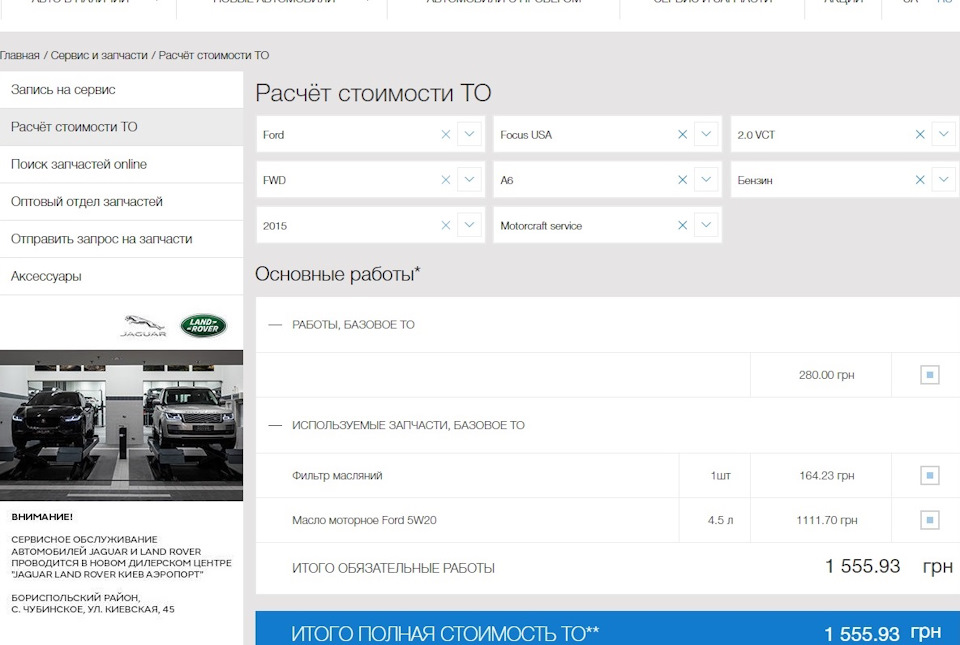960x645 pixels.
Task: Clear the Motorcraft service selection
Action: (683, 225)
